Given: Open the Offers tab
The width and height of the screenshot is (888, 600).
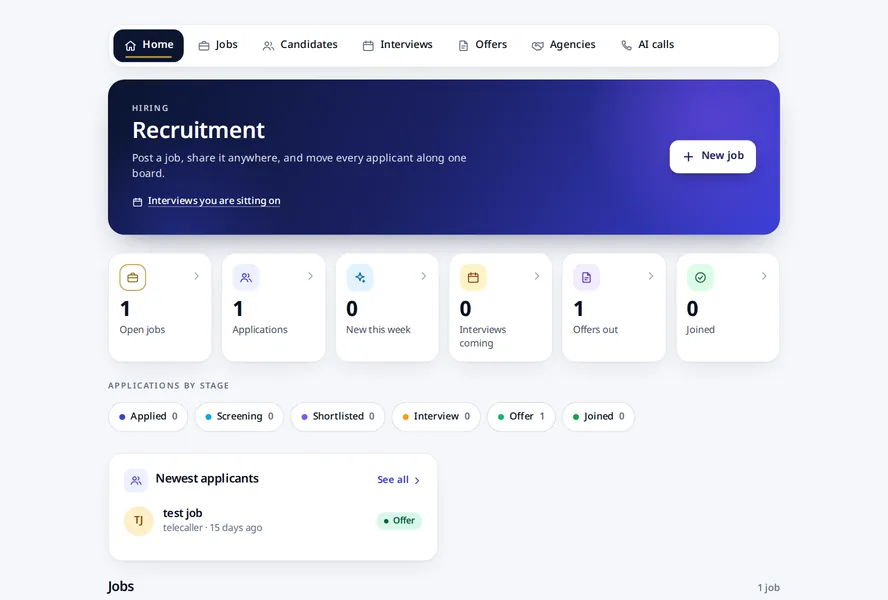Looking at the screenshot, I should (x=483, y=45).
